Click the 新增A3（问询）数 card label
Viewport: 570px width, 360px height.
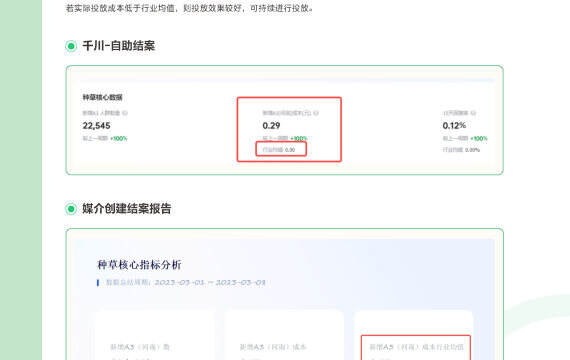[140, 347]
